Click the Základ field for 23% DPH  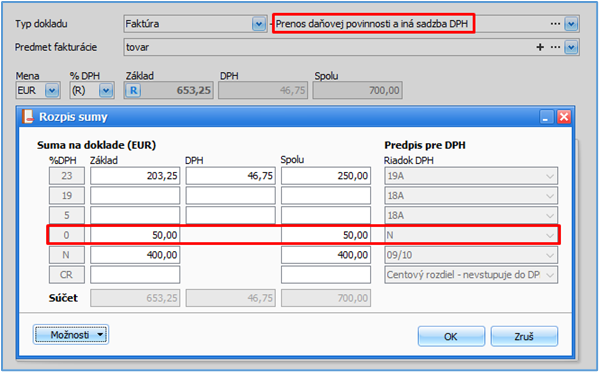pos(135,176)
